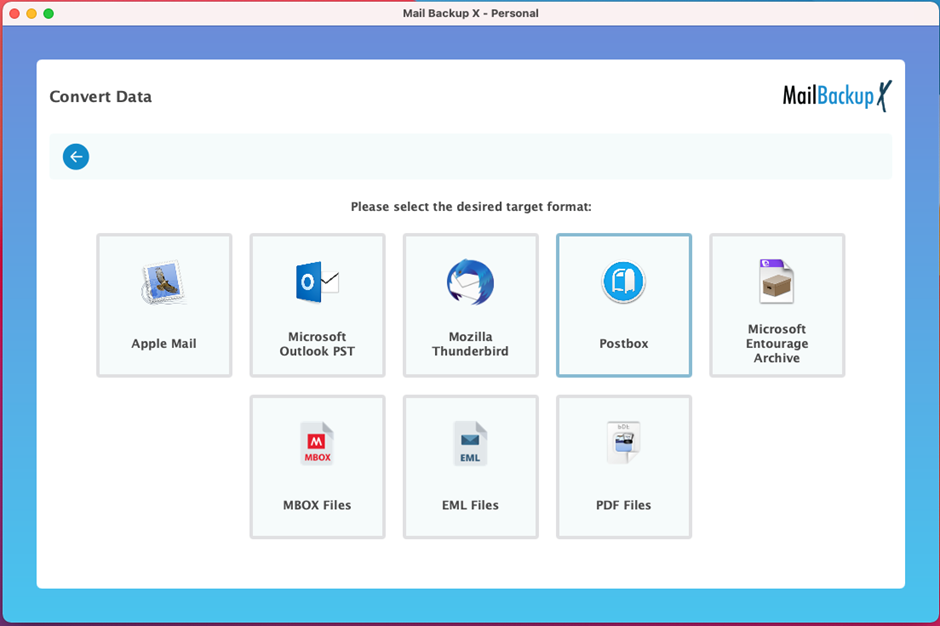Click the blue back arrow button
940x626 pixels.
pyautogui.click(x=76, y=156)
